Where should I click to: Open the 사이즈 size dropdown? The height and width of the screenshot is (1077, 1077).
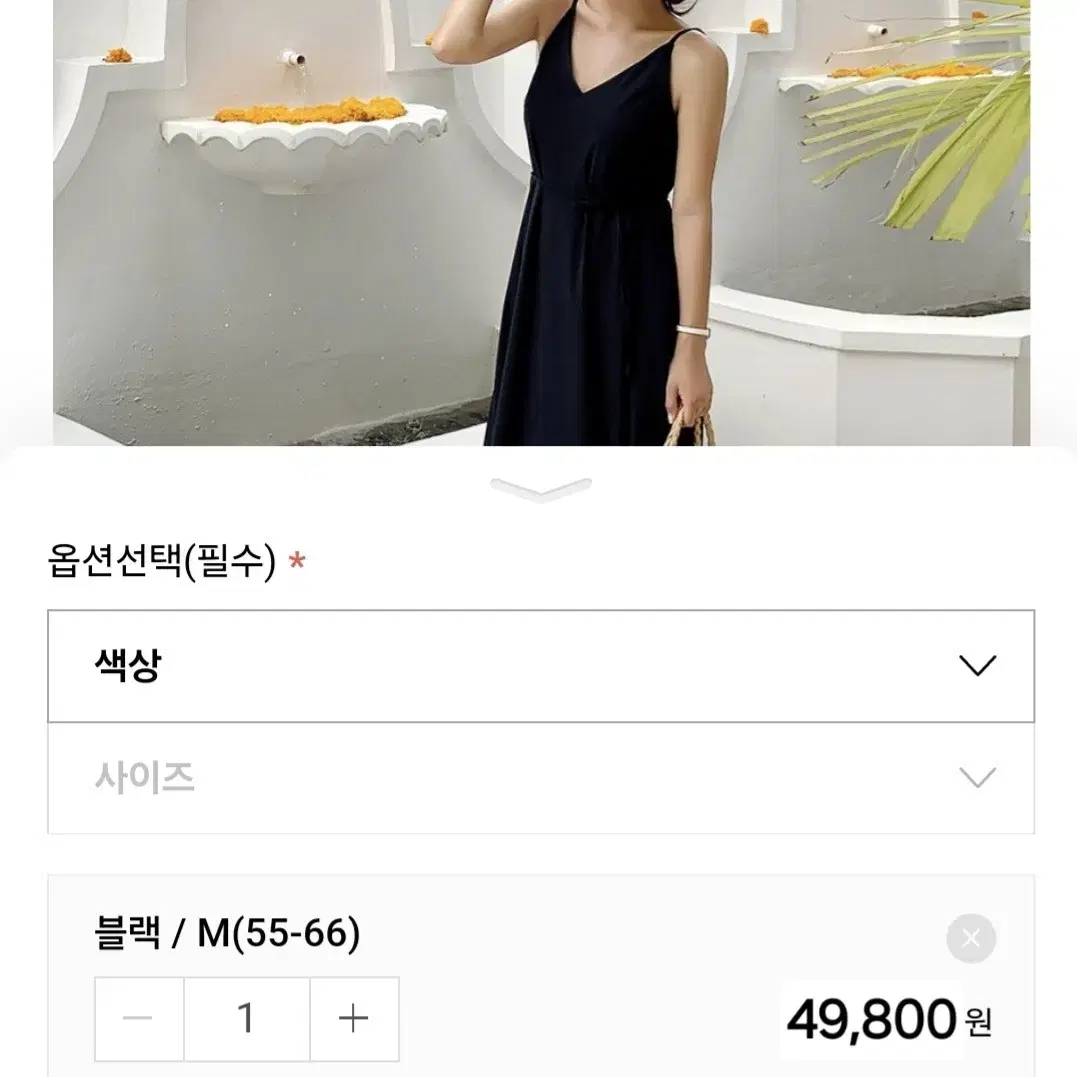pos(541,778)
